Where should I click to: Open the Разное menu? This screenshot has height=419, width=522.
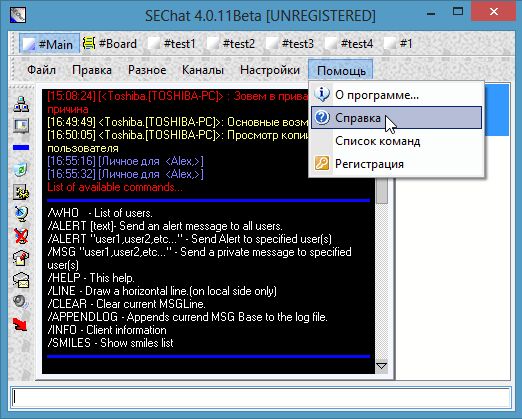pos(147,70)
